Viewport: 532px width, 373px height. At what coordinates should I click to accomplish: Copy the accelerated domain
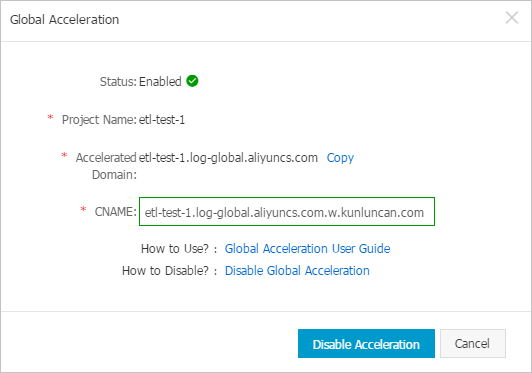click(340, 158)
